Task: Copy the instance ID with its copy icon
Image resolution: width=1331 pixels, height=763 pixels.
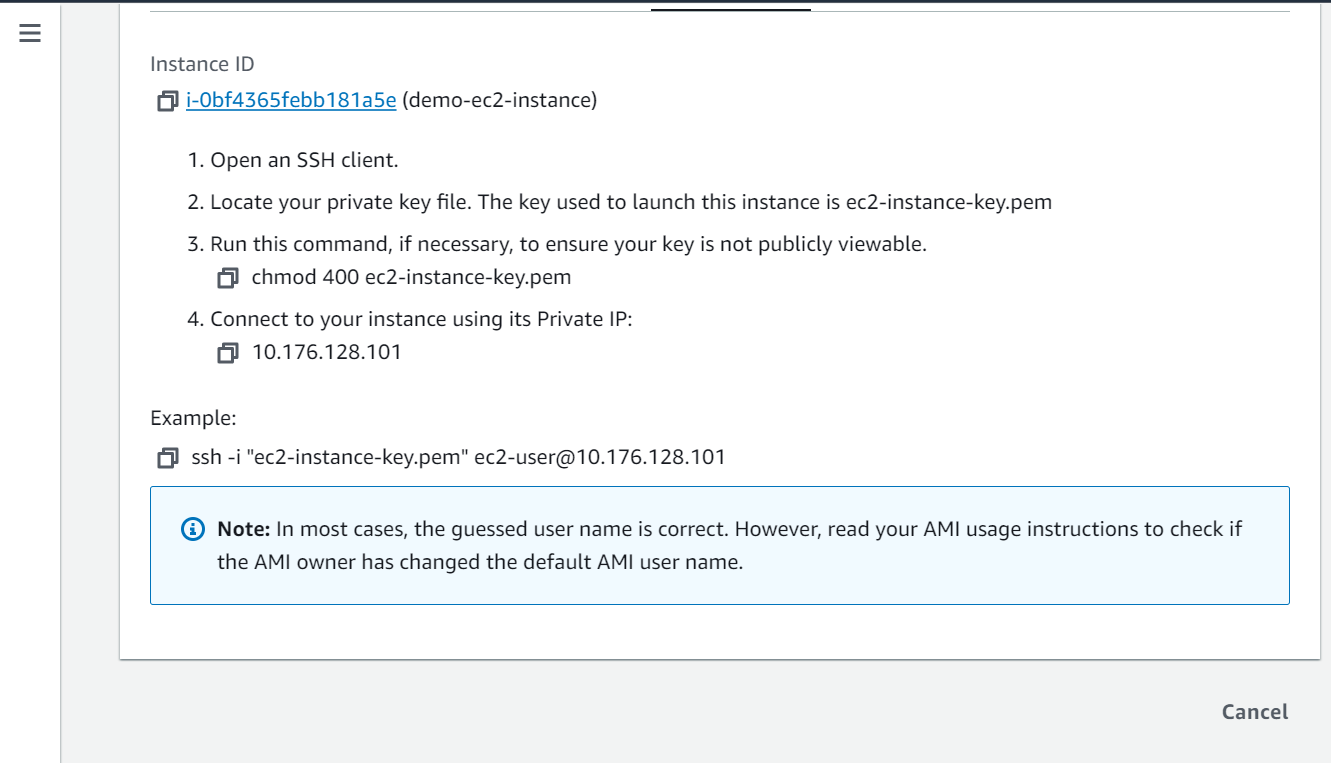Action: [167, 101]
